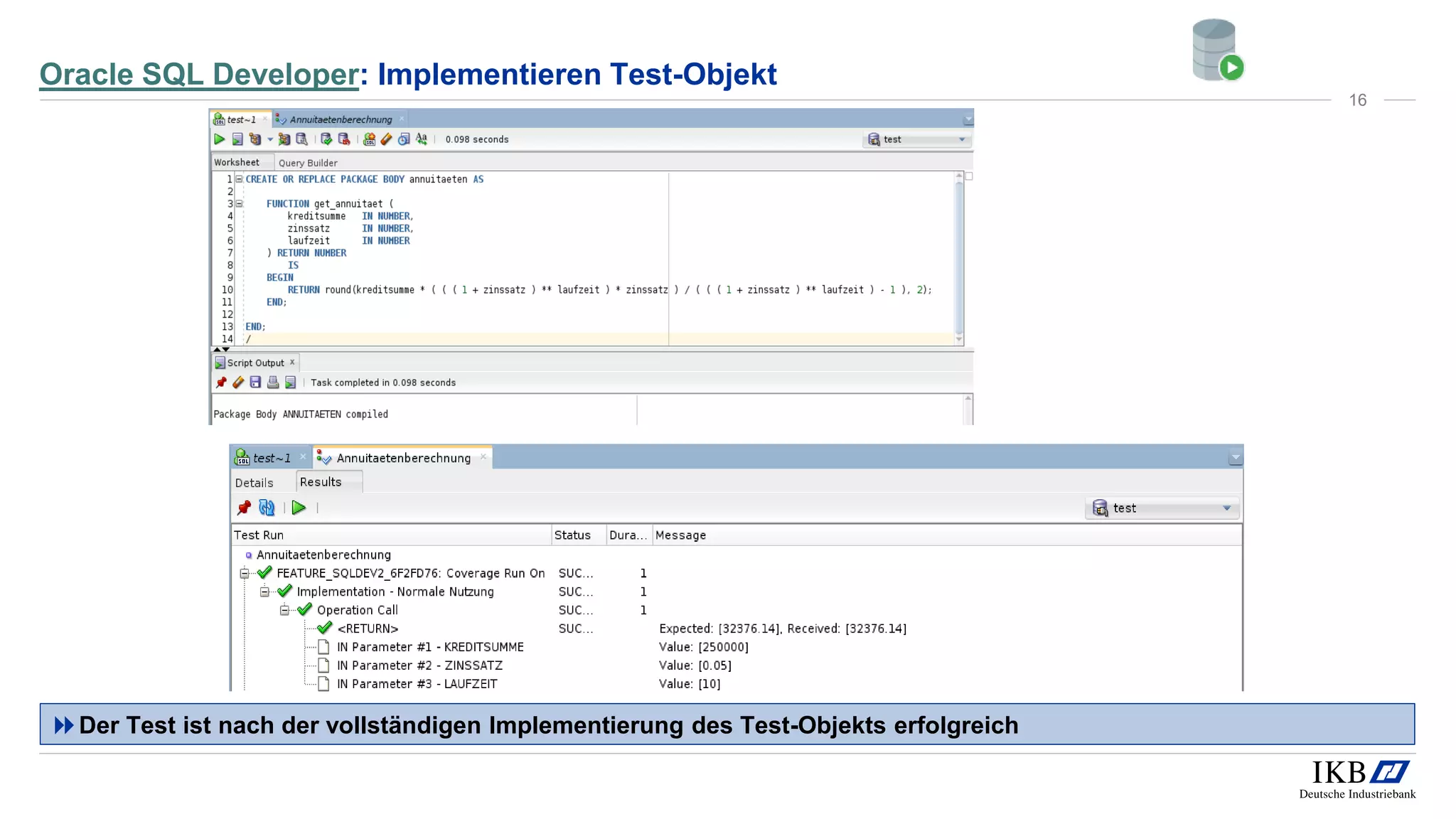Collapse the FEATURE_SQLDEV2_6F2FD76 tree node
Viewport: 1456px width, 819px height.
(245, 573)
